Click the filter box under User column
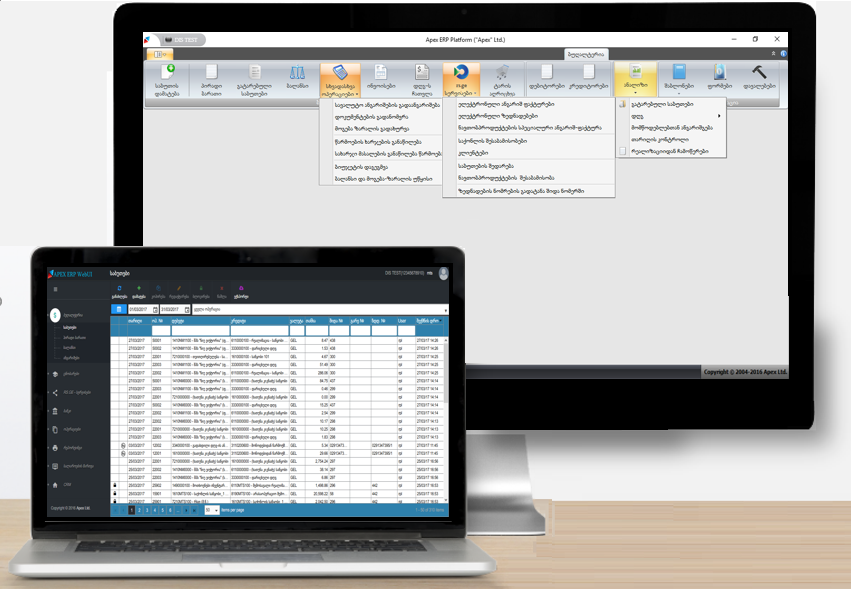Screen dimensions: 851x589 point(406,331)
